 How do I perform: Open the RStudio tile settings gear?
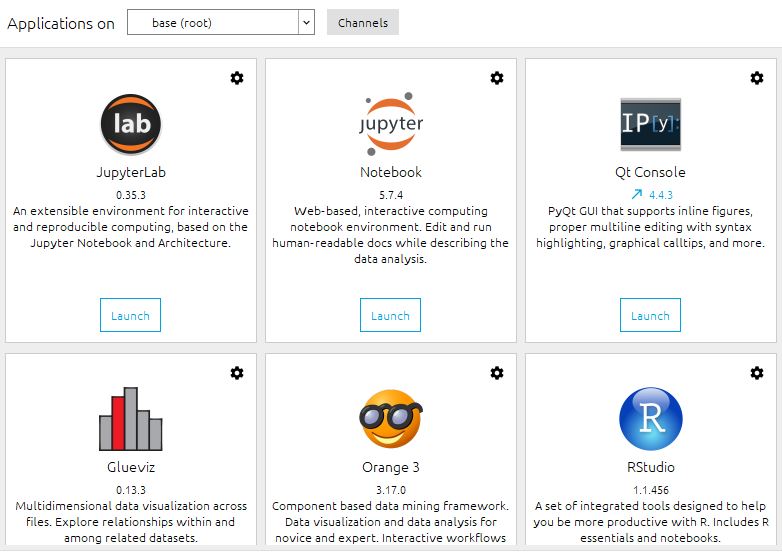click(x=757, y=373)
